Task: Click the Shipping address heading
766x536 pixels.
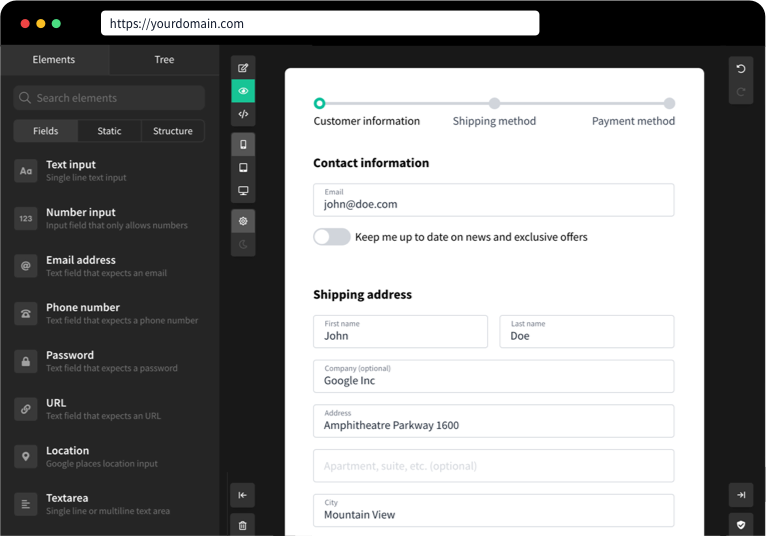Action: point(362,295)
